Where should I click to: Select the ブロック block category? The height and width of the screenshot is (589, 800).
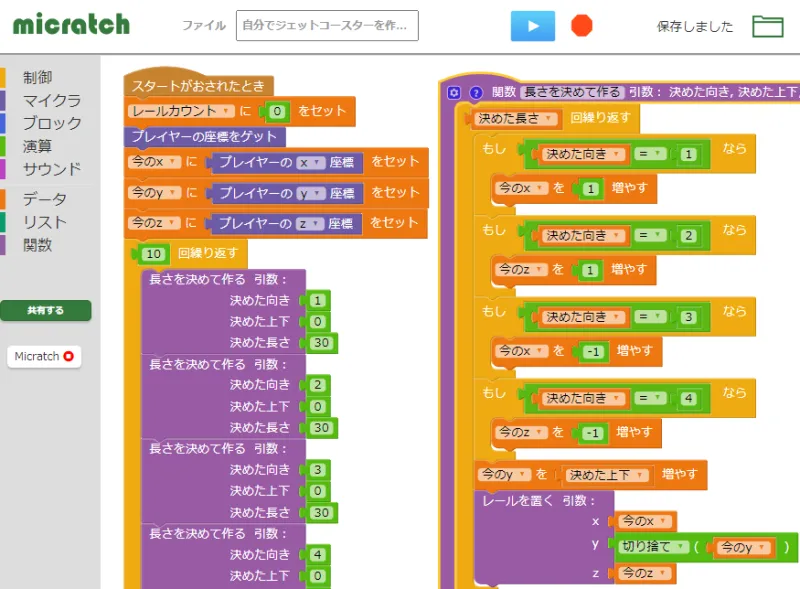pos(52,123)
